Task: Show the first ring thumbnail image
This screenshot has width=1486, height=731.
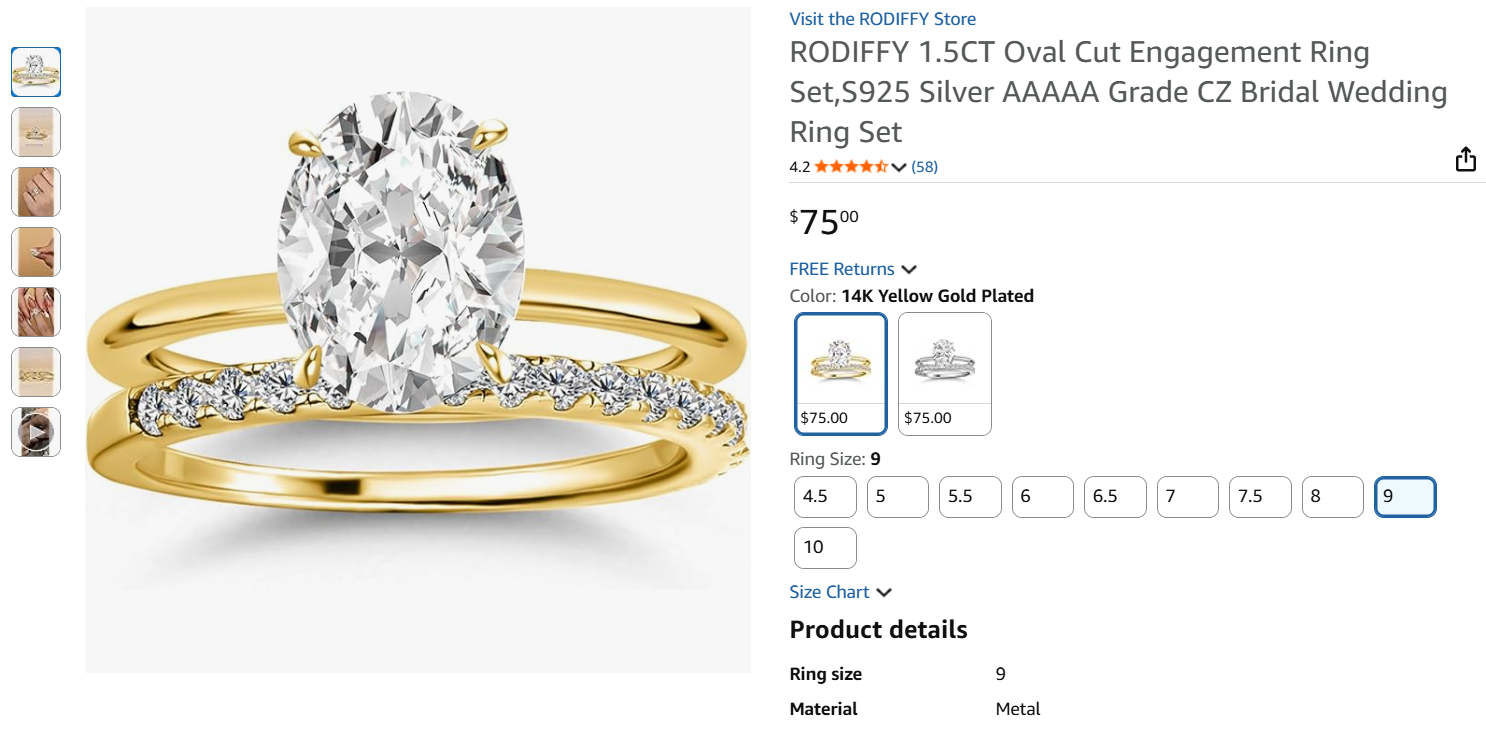Action: click(x=36, y=72)
